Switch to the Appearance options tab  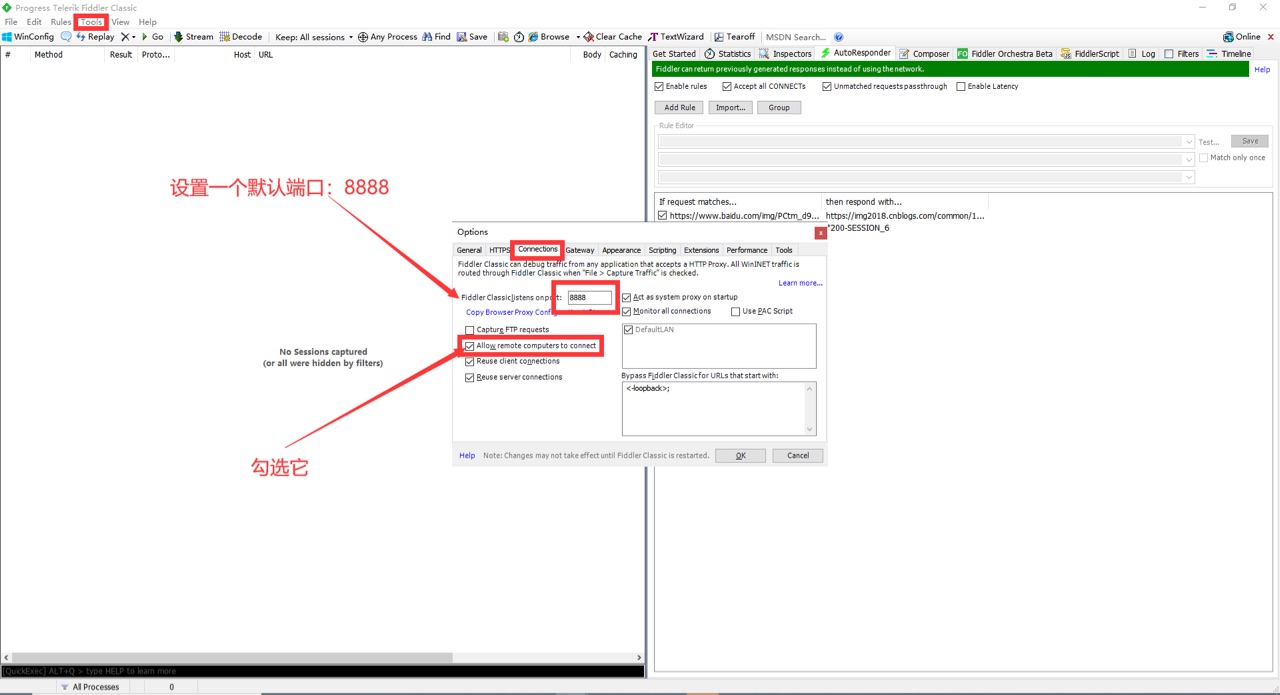pyautogui.click(x=621, y=250)
